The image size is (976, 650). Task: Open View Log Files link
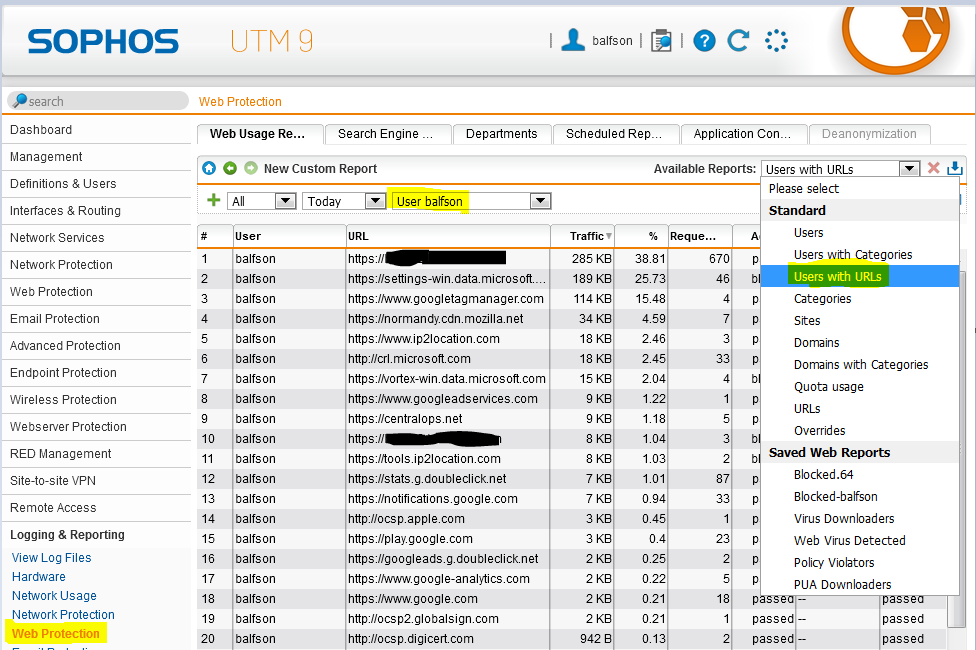click(52, 558)
